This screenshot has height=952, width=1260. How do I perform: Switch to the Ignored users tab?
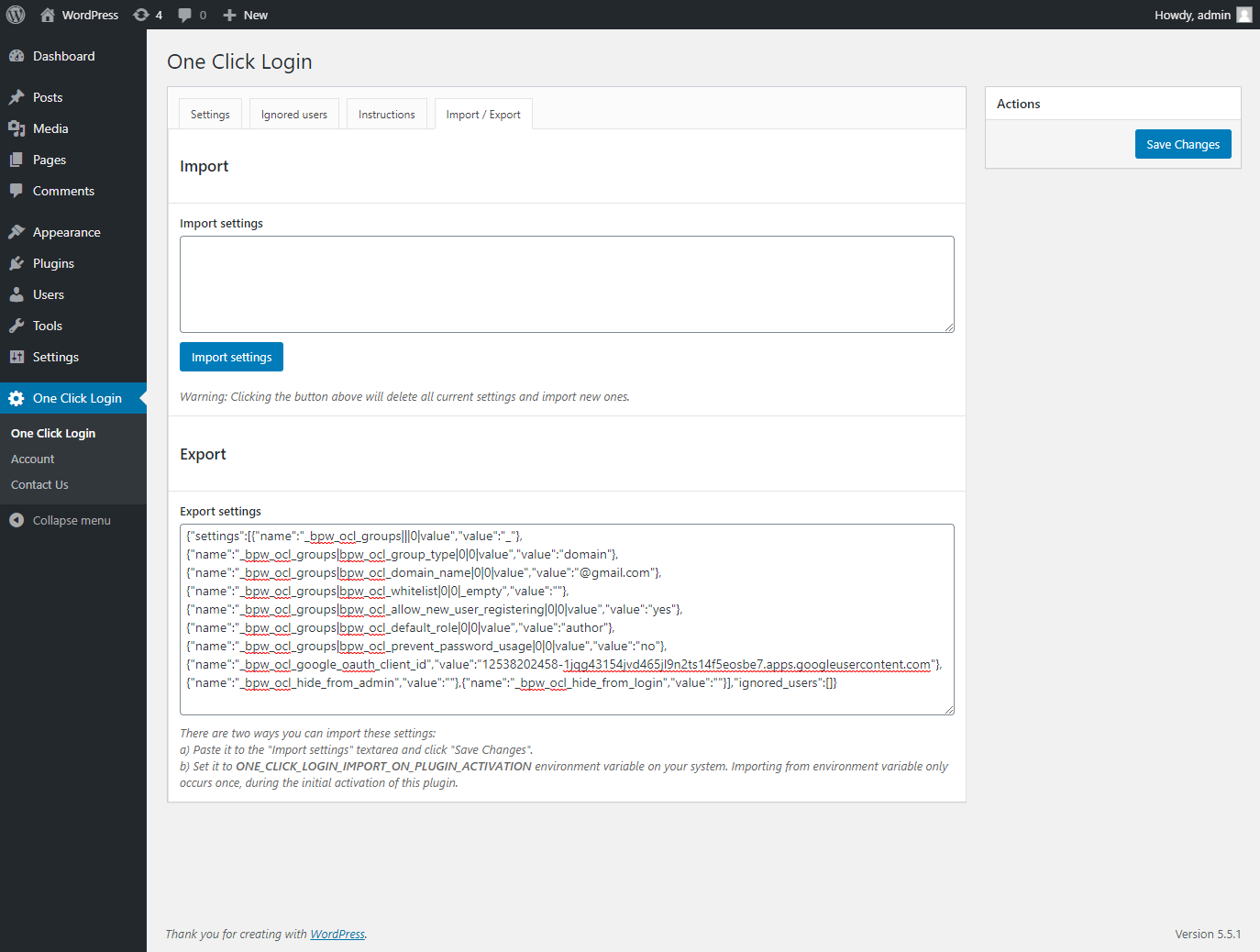click(x=294, y=115)
